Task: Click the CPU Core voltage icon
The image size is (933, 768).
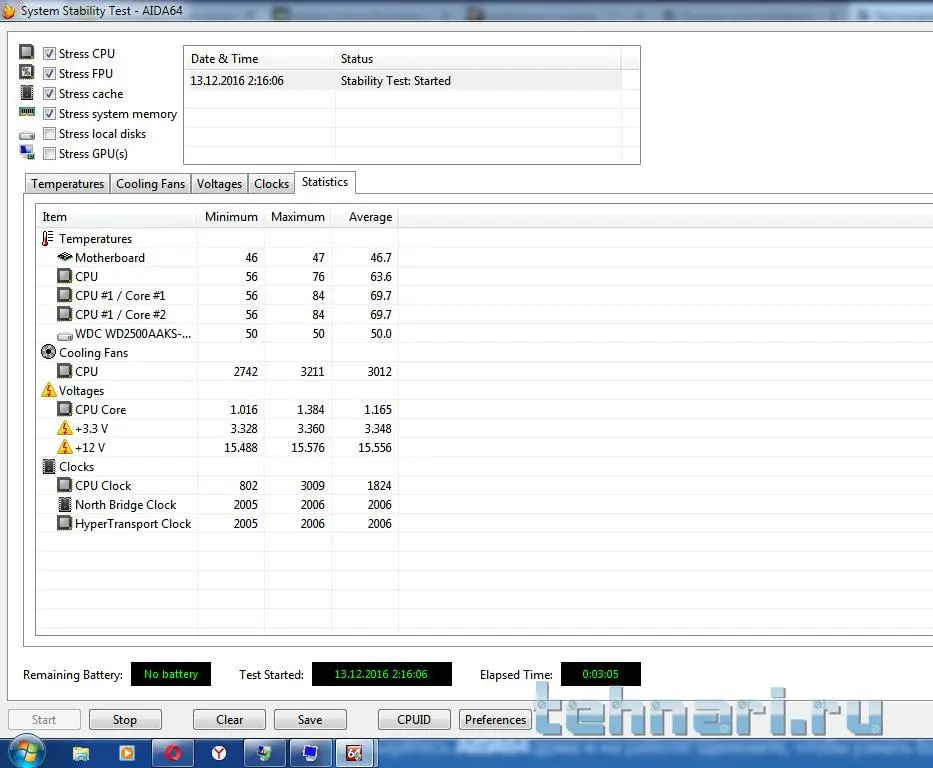Action: [64, 409]
